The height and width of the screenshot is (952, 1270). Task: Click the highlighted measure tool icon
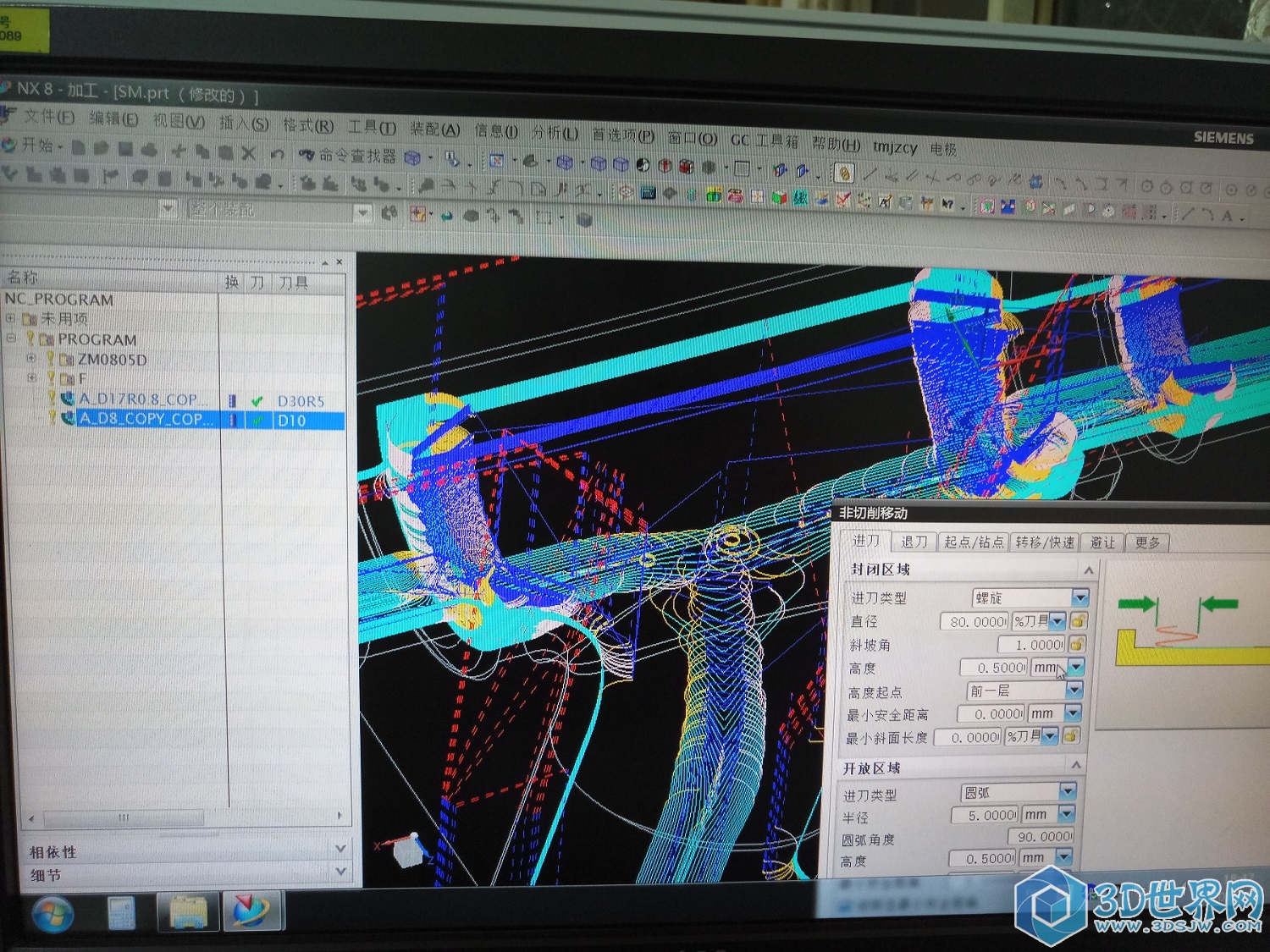(843, 173)
